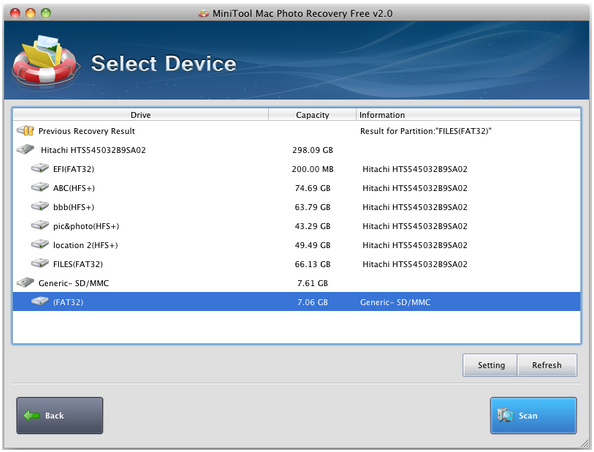Select the pic&photo(HFS+) partition name
594x452 pixels.
(x=86, y=226)
